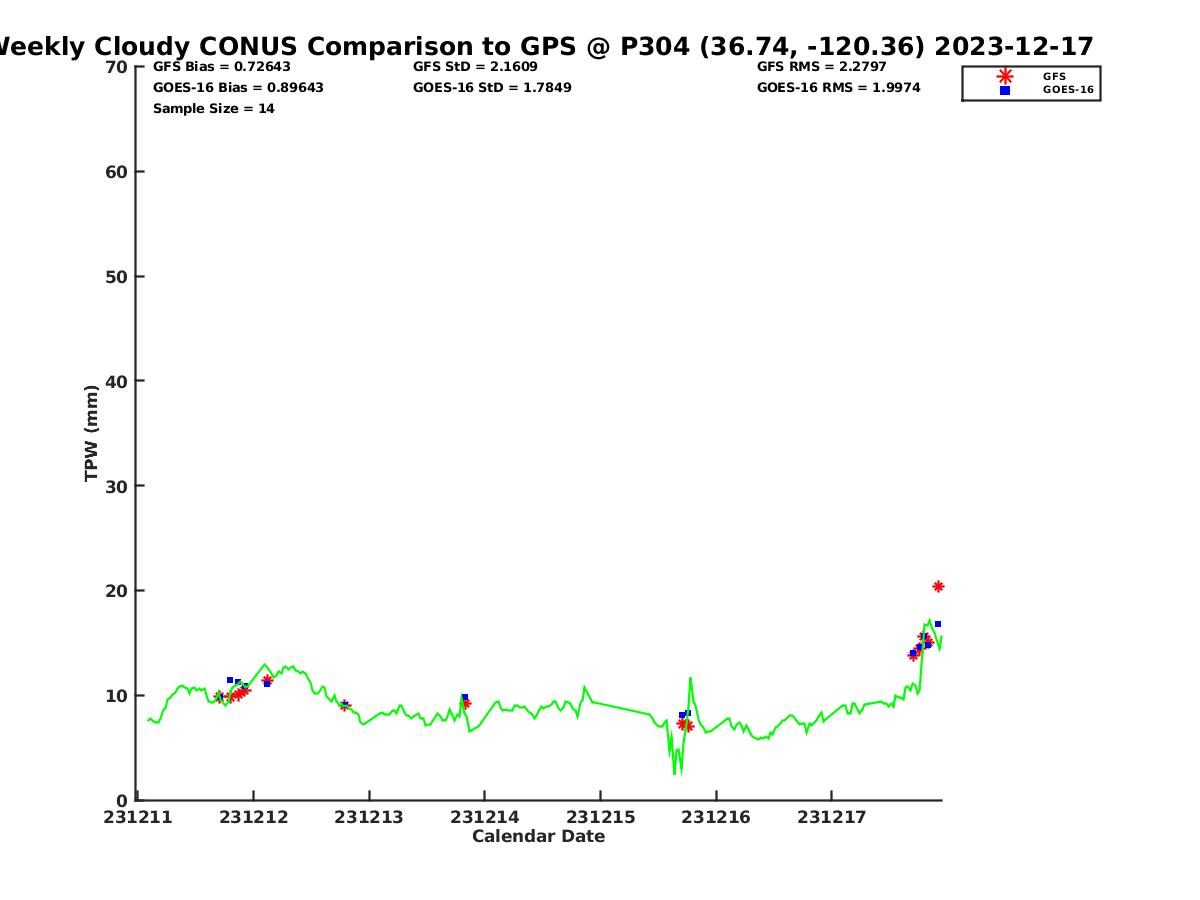
Task: Click x-axis tick label 231216
Action: (x=716, y=817)
